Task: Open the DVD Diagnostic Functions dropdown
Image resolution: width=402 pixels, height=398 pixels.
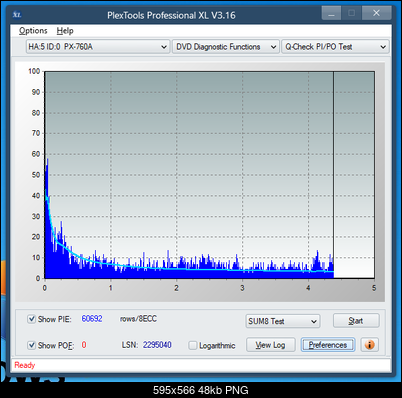Action: [x=225, y=47]
